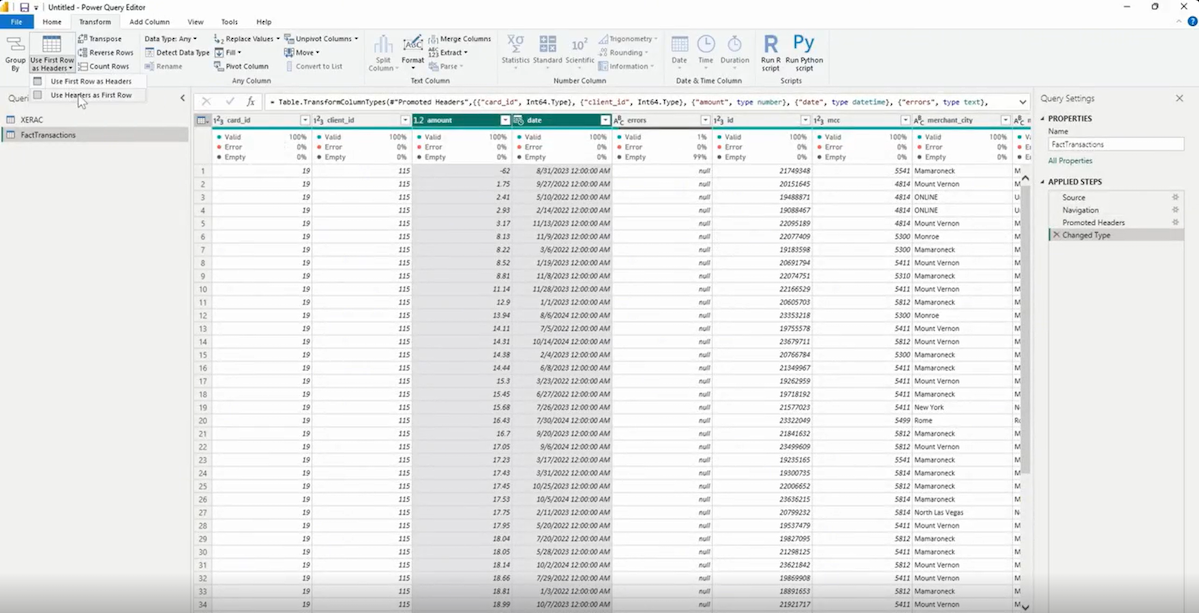Open settings gear for Navigation step

tap(1175, 210)
